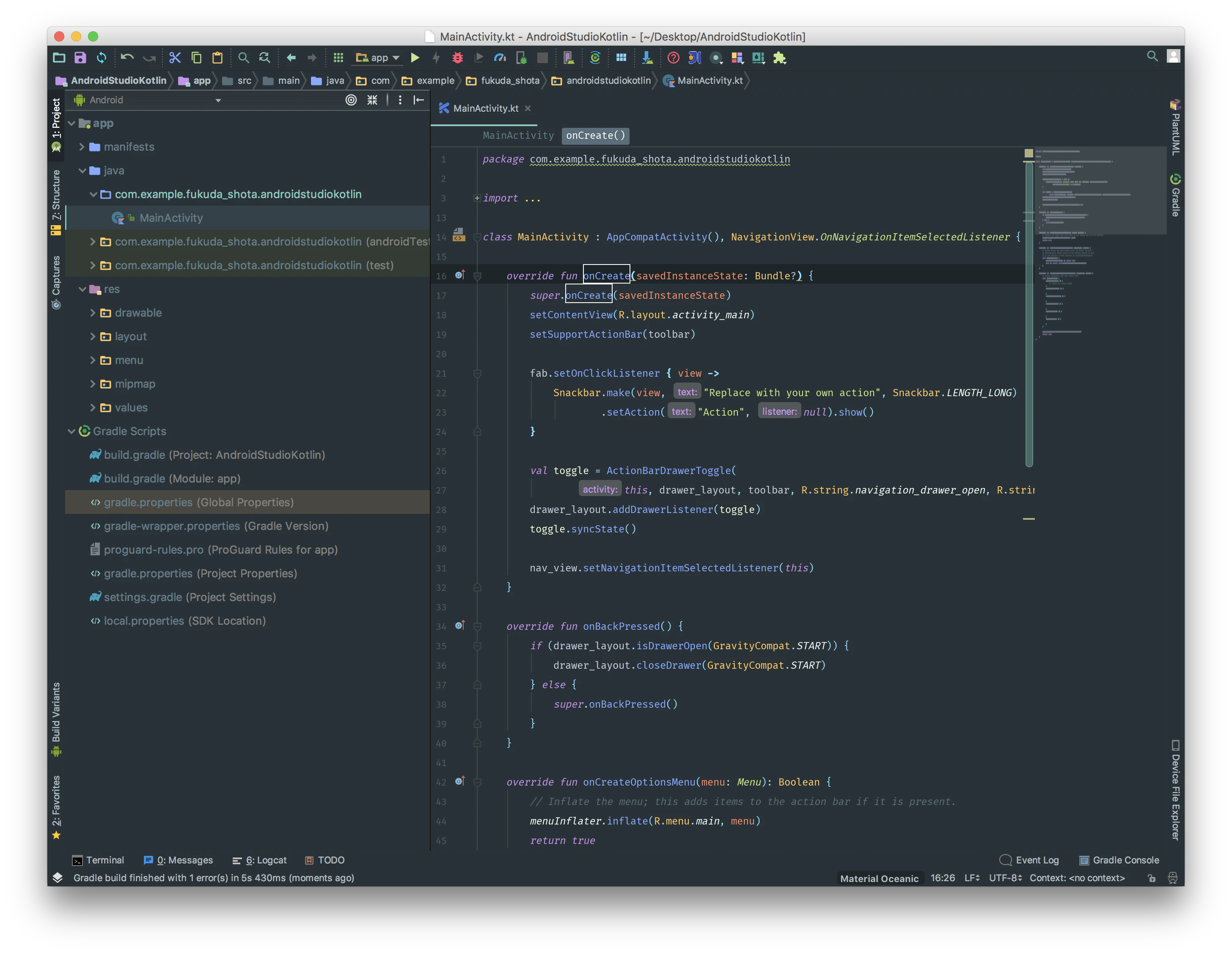Open the app run configuration dropdown
Image resolution: width=1232 pixels, height=954 pixels.
click(x=378, y=58)
